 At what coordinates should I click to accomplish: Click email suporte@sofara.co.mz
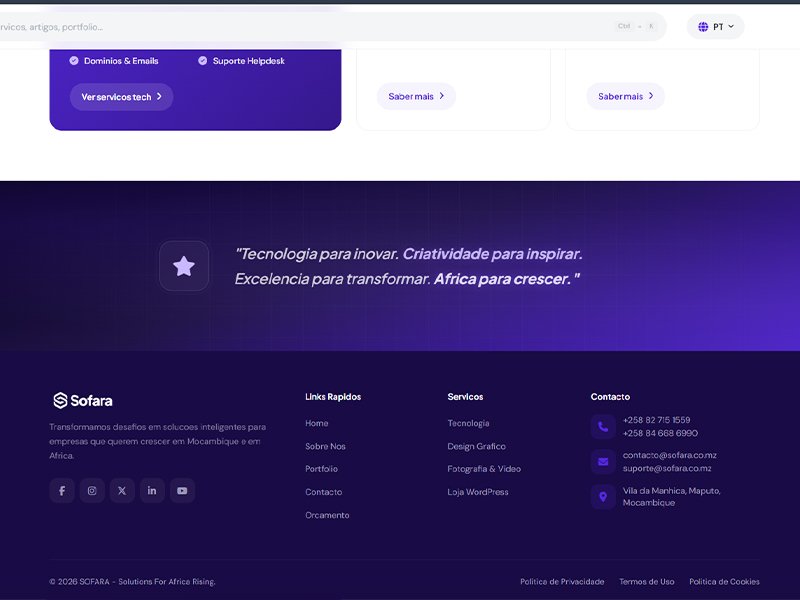point(667,468)
